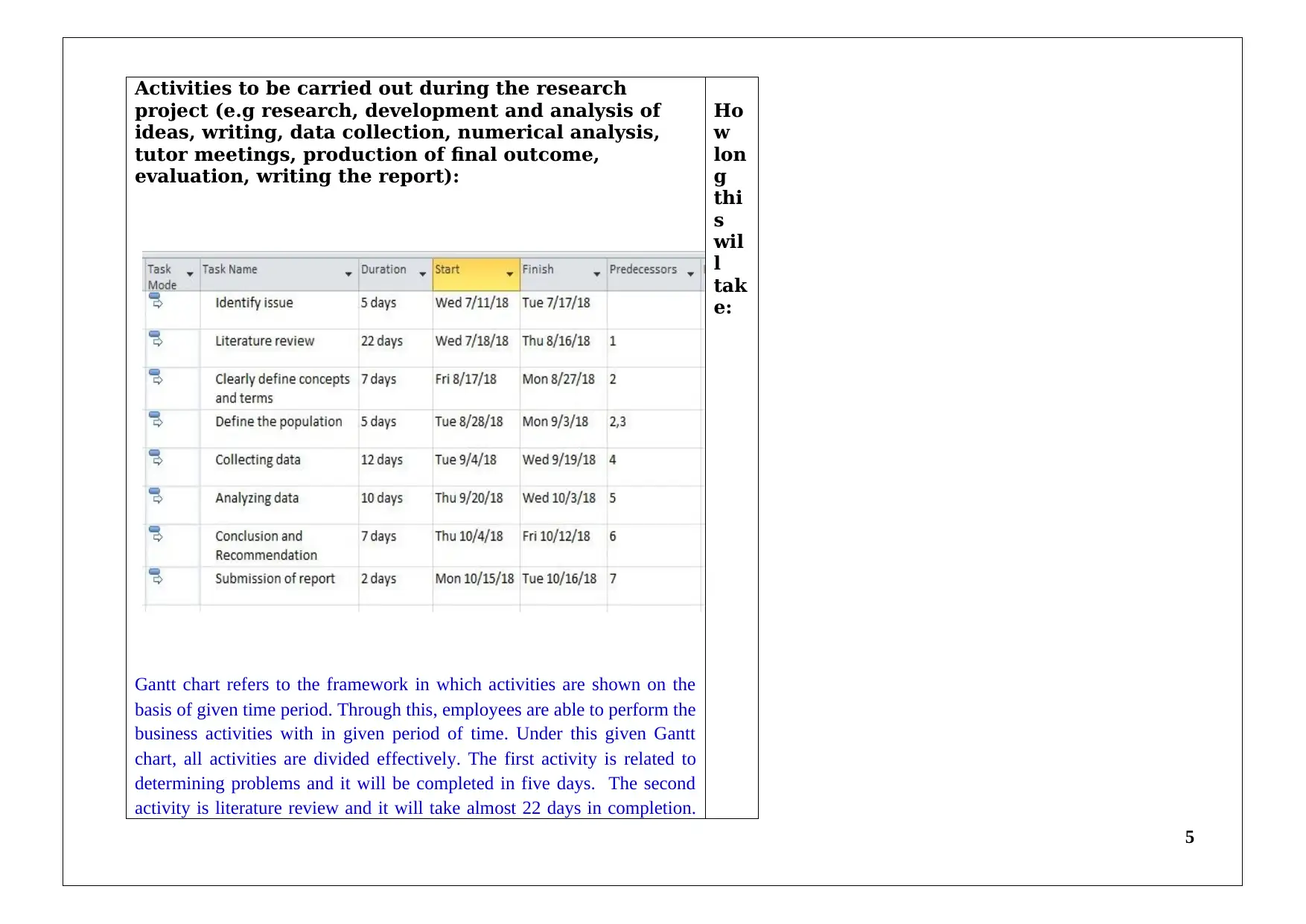This screenshot has height=924, width=1306.
Task: Click the task mode icon for Analyzing data
Action: click(156, 496)
